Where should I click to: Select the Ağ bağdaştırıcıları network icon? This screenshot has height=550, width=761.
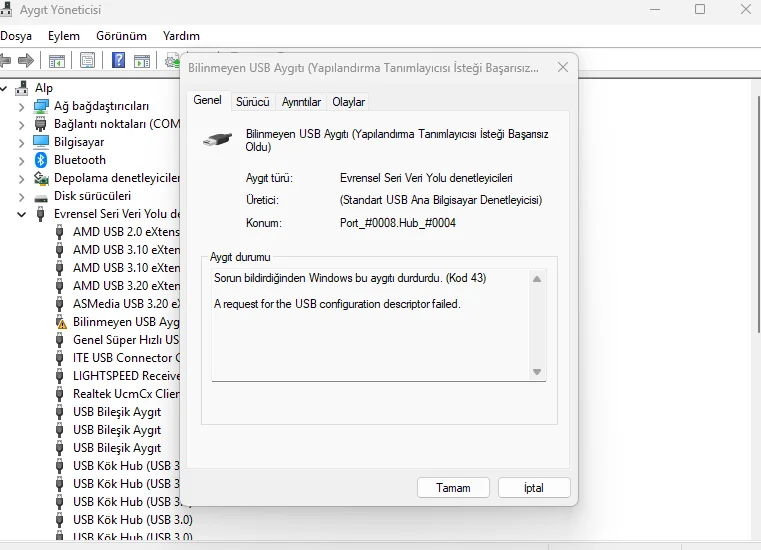[41, 106]
